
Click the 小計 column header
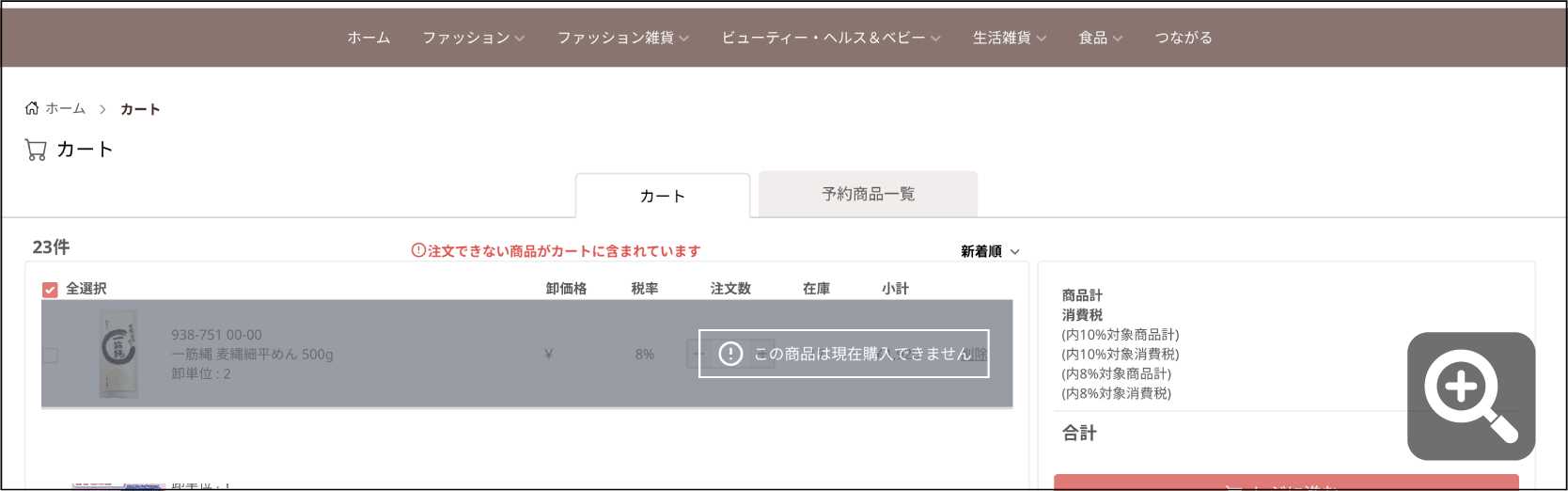click(895, 289)
